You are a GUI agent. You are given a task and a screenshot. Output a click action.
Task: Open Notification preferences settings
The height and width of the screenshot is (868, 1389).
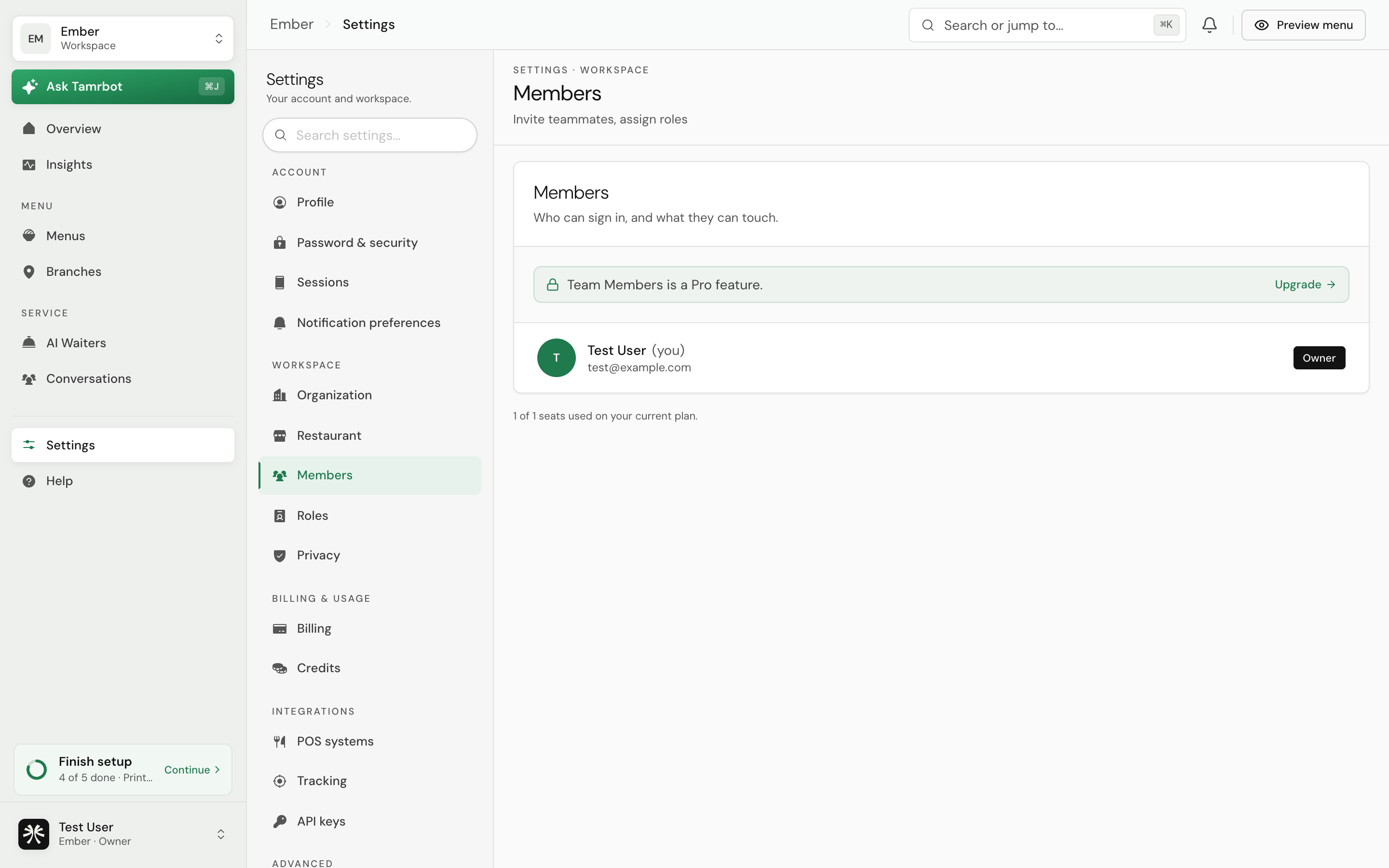[x=369, y=323]
